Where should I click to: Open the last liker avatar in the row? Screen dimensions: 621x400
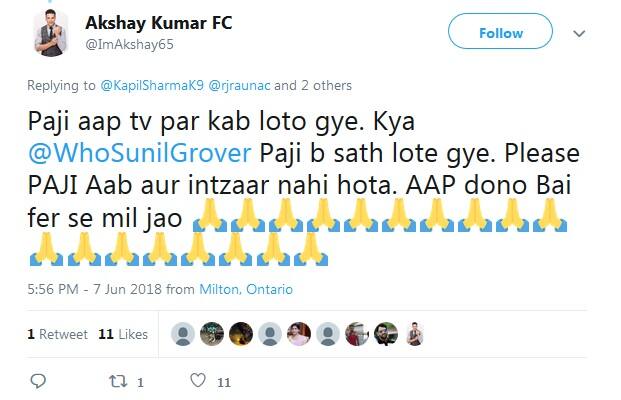414,335
